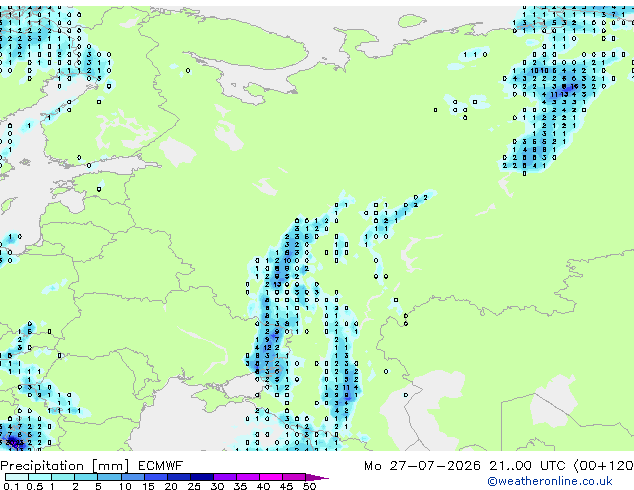Click the legend label '0.5'
634x490 pixels.
(x=35, y=486)
